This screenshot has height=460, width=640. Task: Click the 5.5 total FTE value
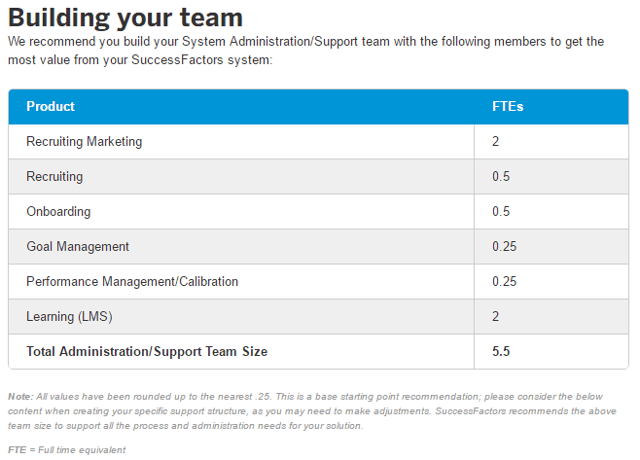501,352
